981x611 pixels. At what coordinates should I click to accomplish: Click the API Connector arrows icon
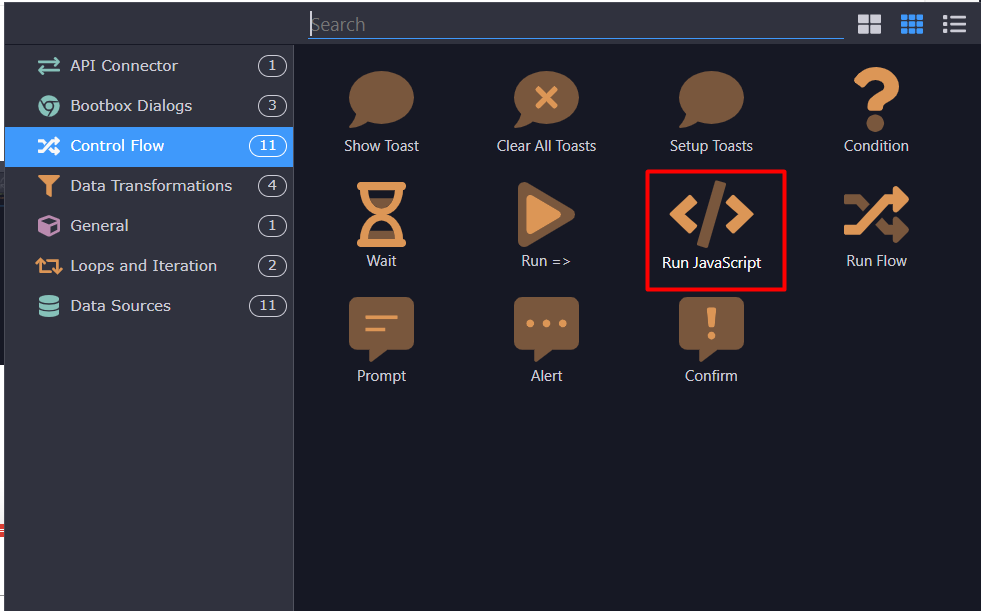click(x=49, y=66)
